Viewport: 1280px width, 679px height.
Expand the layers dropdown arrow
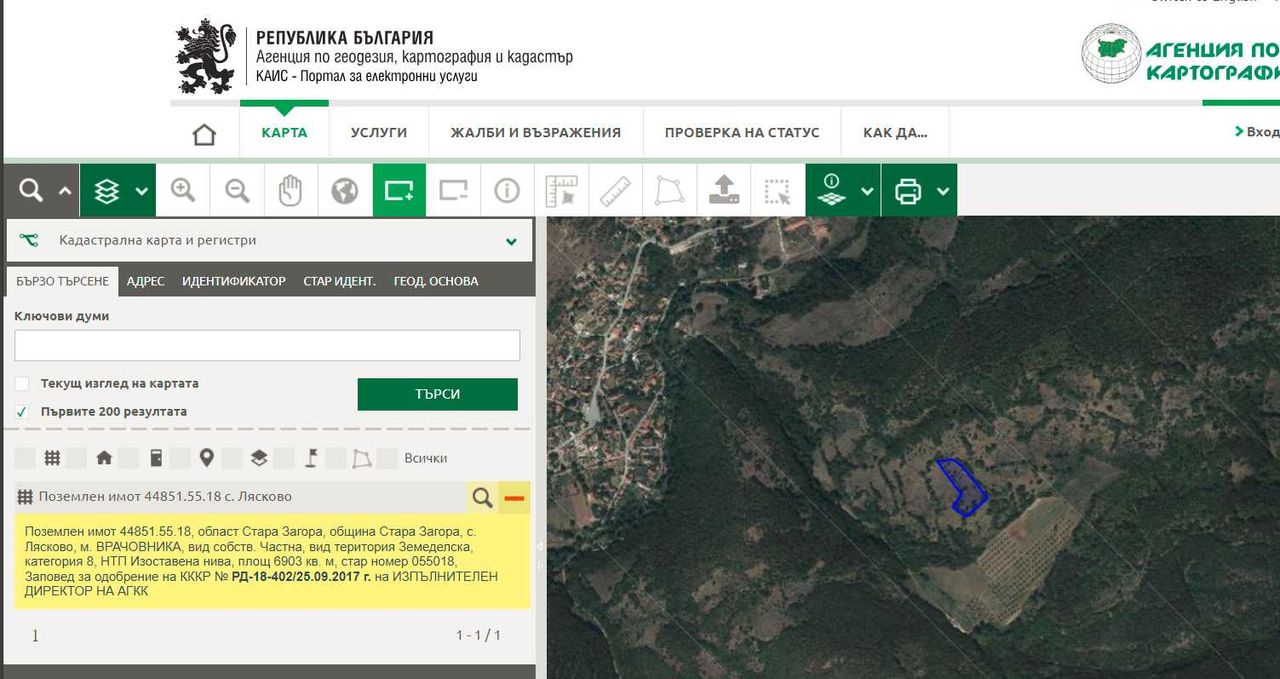coord(142,191)
